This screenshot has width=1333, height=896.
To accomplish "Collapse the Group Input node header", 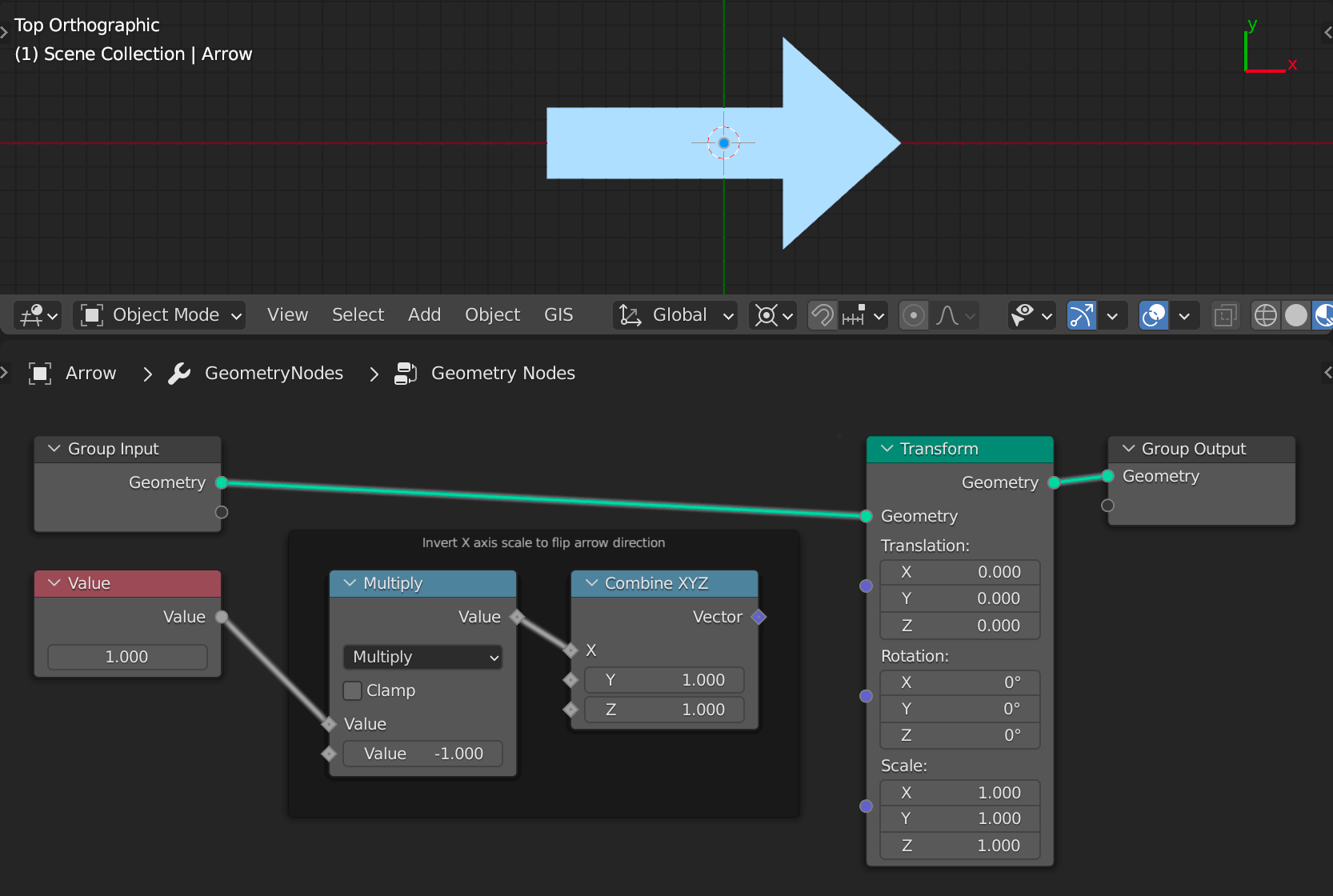I will click(53, 449).
